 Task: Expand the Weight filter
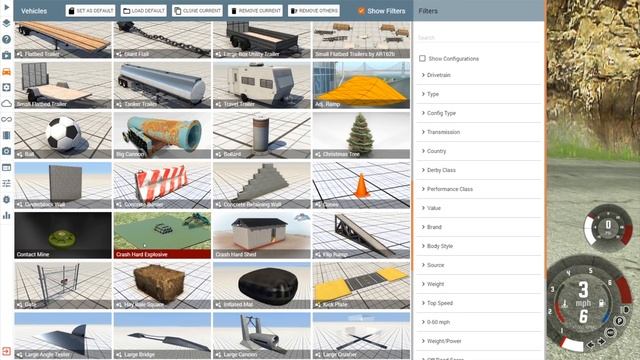coord(479,284)
